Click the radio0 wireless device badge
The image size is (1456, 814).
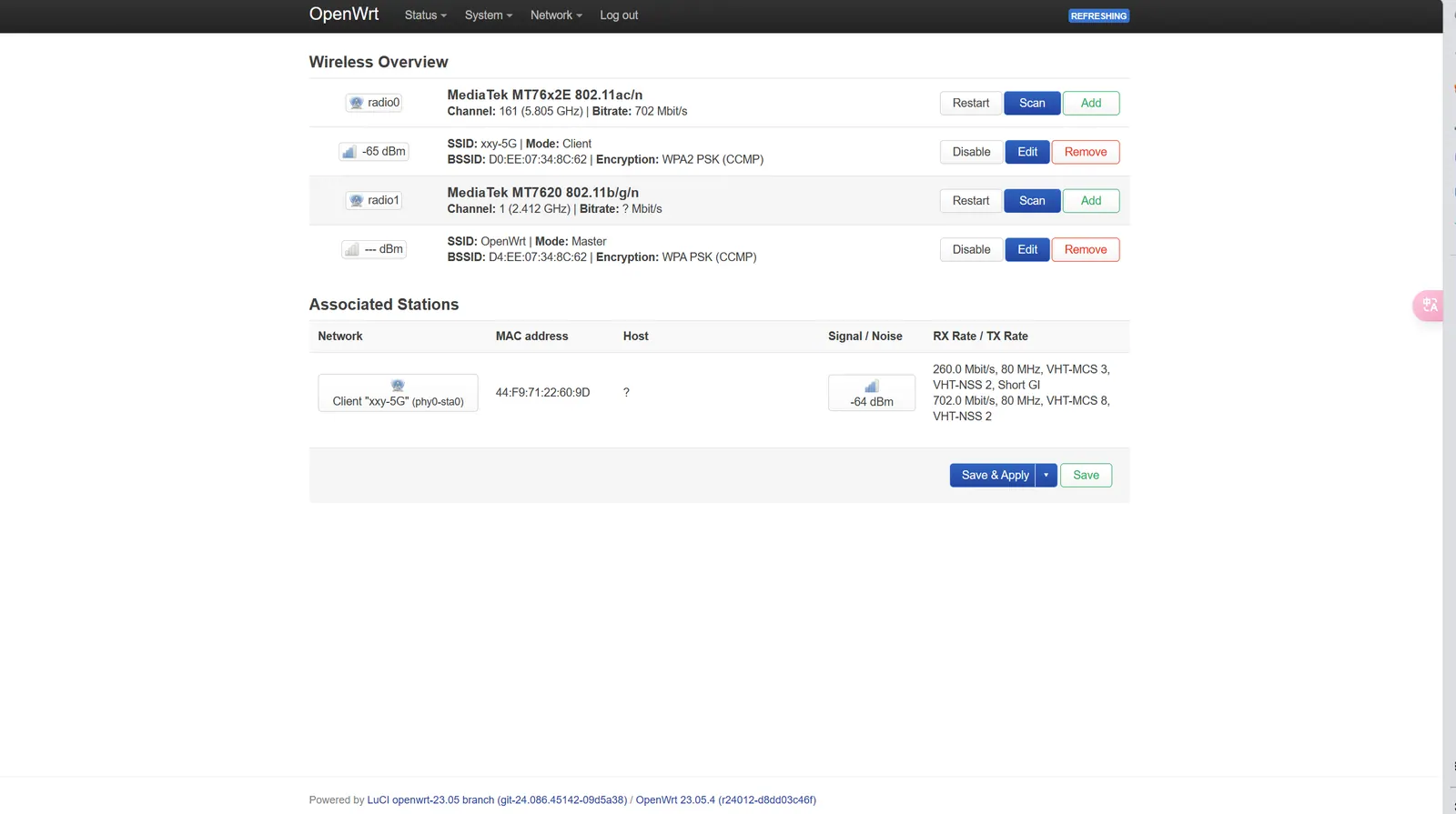tap(374, 103)
